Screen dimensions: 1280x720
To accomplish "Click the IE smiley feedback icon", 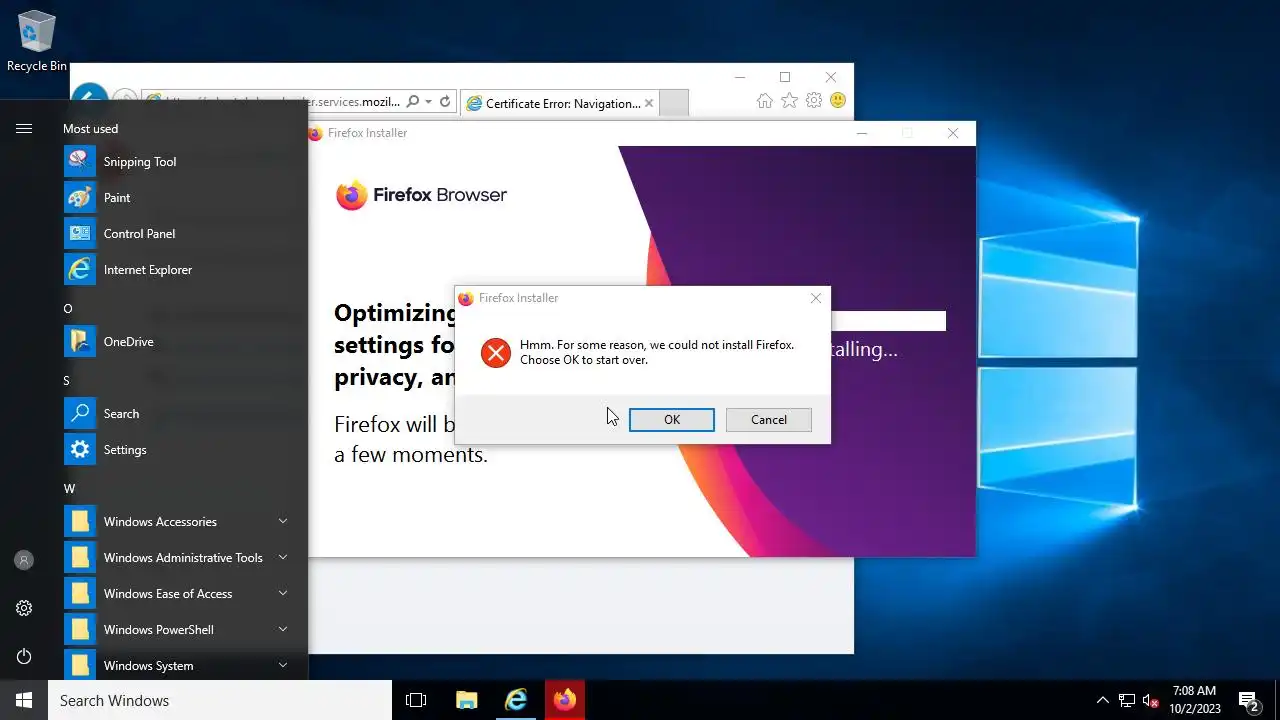I will tap(838, 101).
